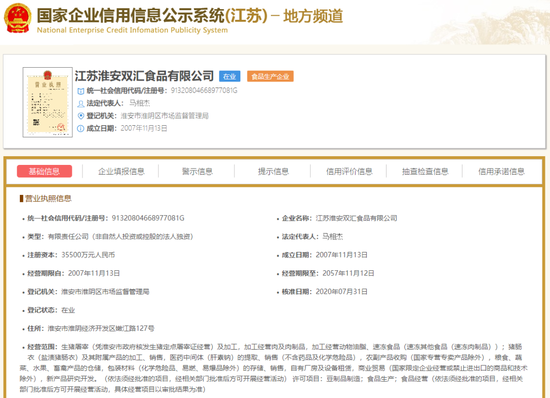The height and width of the screenshot is (398, 550).
Task: Switch to the 企业填报信息 tab
Action: (x=121, y=171)
